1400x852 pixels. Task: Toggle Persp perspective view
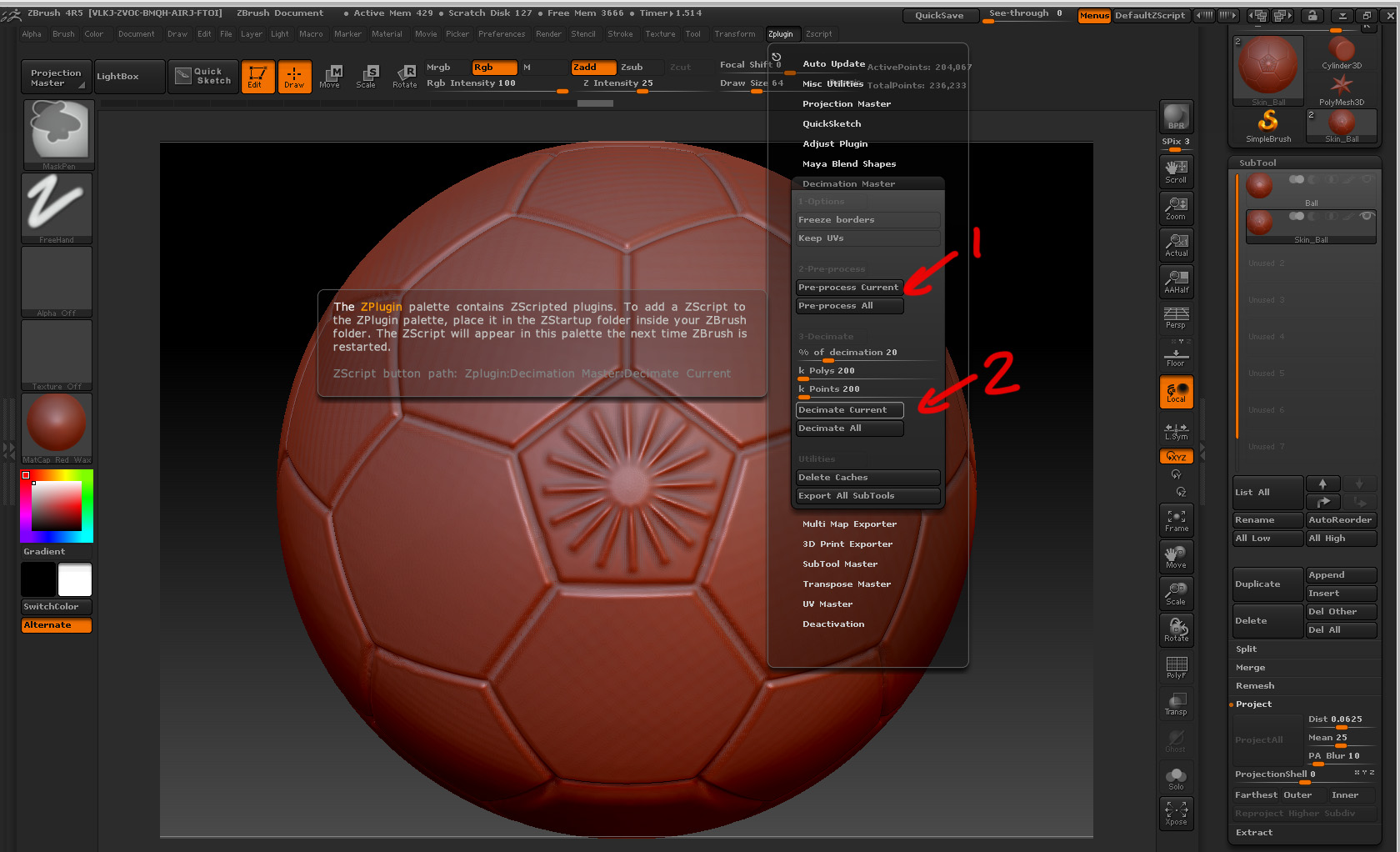(x=1176, y=318)
